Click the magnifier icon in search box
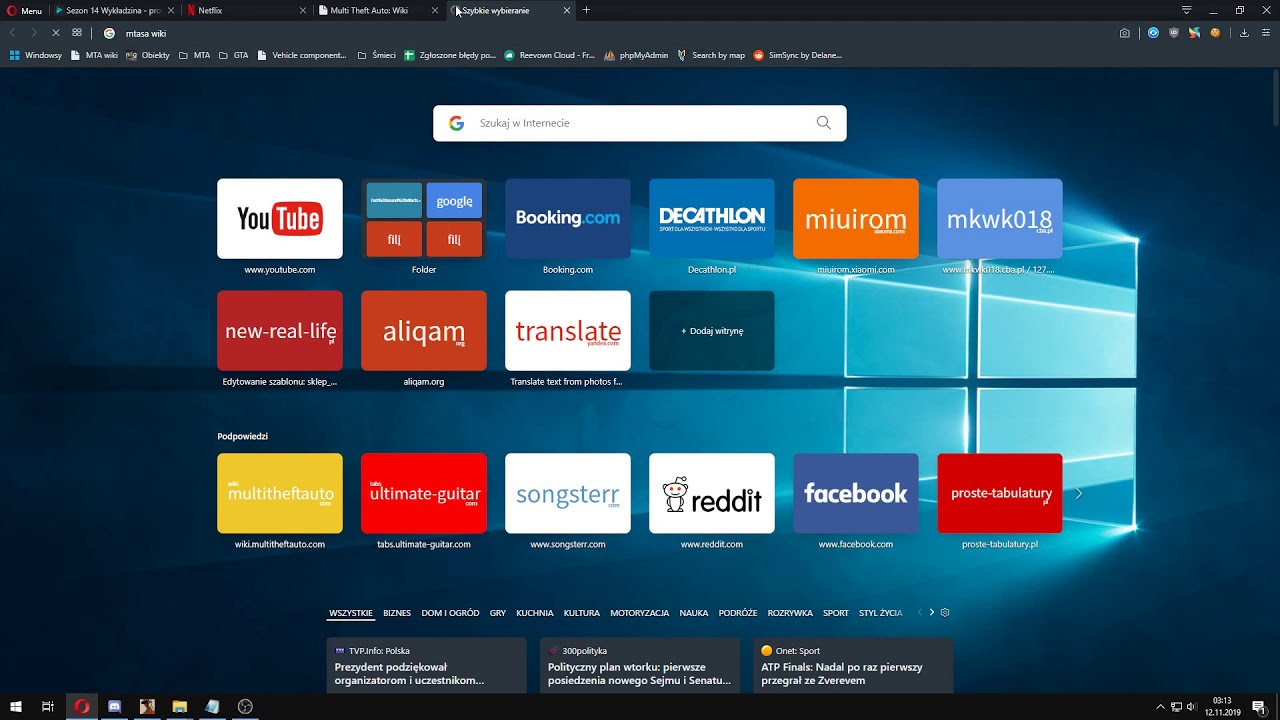The image size is (1280, 720). tap(823, 123)
